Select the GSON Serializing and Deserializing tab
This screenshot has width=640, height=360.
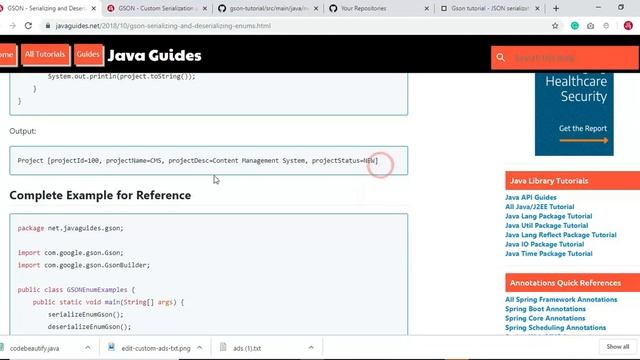point(46,8)
